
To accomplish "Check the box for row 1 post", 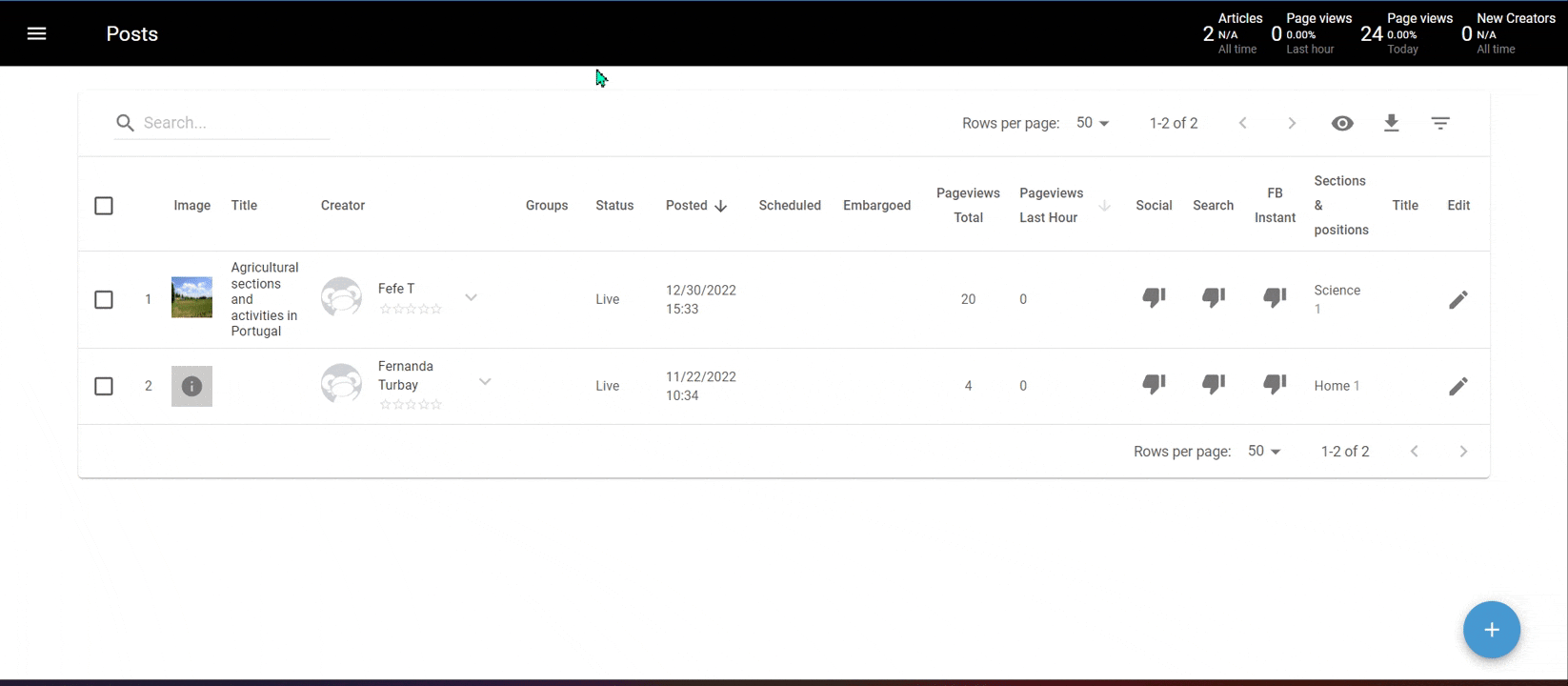I will 104,300.
